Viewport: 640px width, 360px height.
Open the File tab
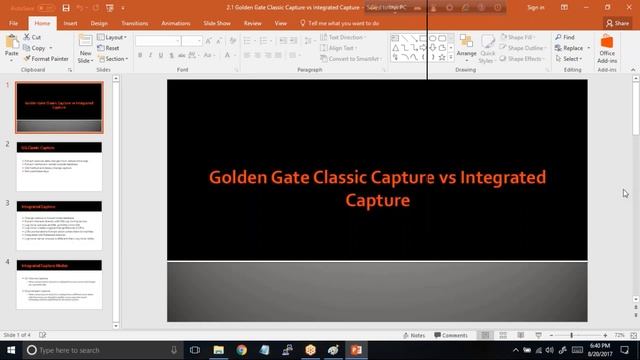pos(13,23)
